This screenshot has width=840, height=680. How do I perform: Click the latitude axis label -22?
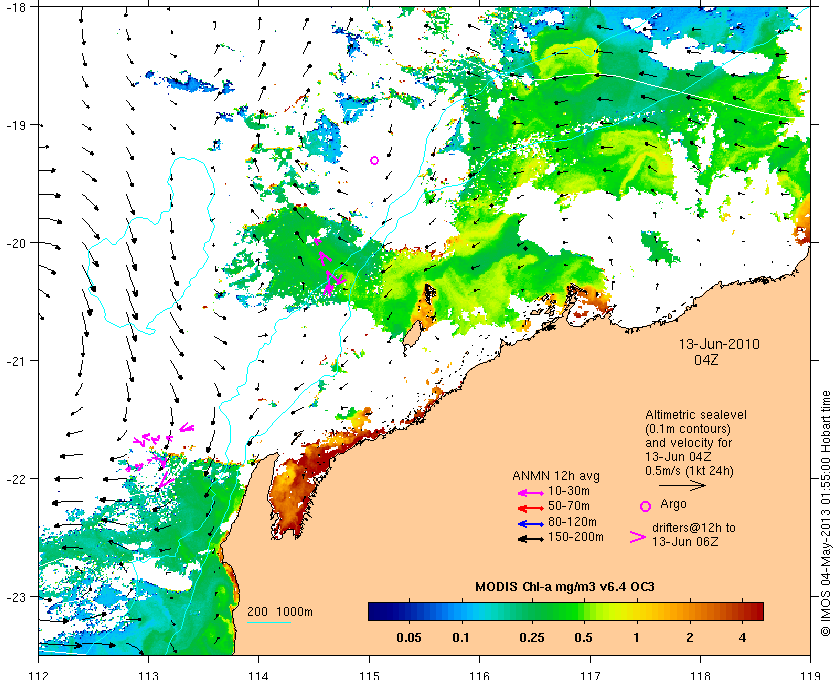[15, 479]
